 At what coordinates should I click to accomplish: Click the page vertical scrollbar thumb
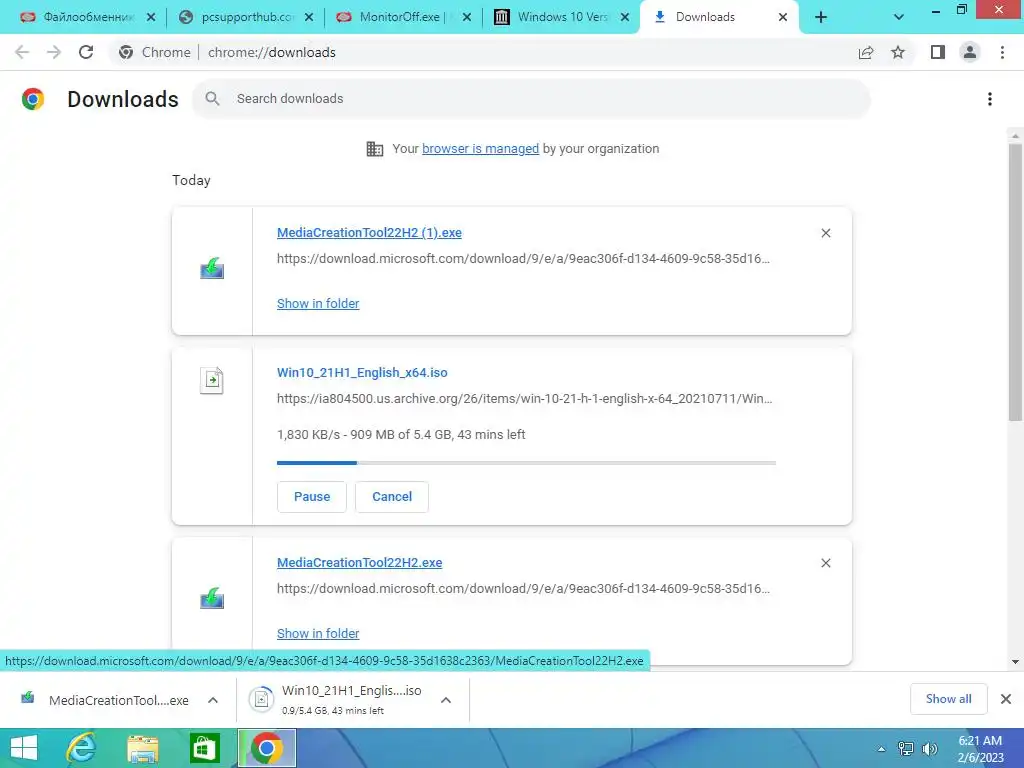point(1015,281)
